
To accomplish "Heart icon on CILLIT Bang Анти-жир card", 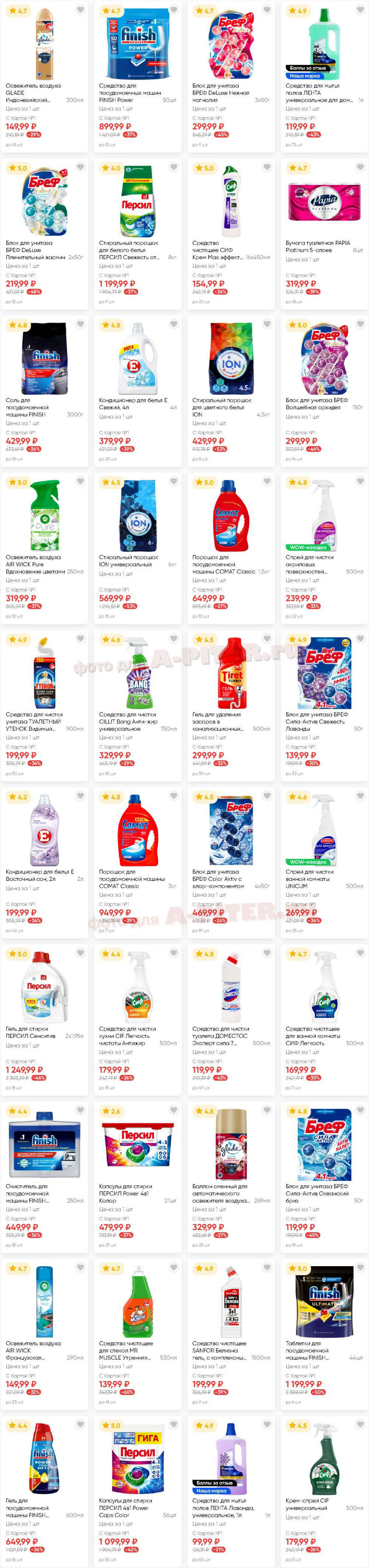I will [x=173, y=639].
